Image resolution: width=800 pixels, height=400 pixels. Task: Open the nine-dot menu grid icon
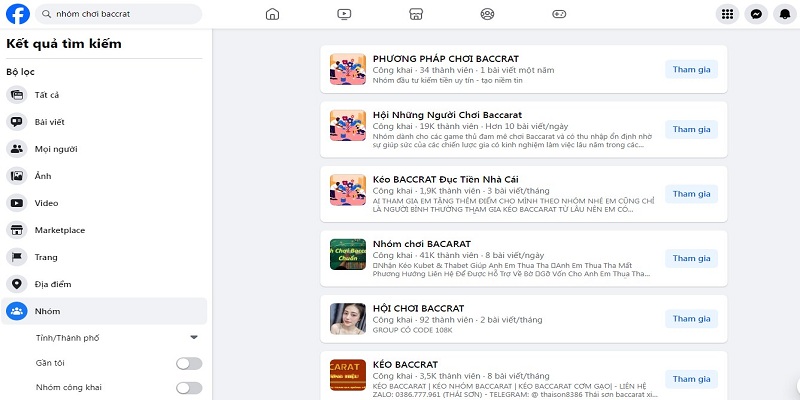tap(728, 14)
